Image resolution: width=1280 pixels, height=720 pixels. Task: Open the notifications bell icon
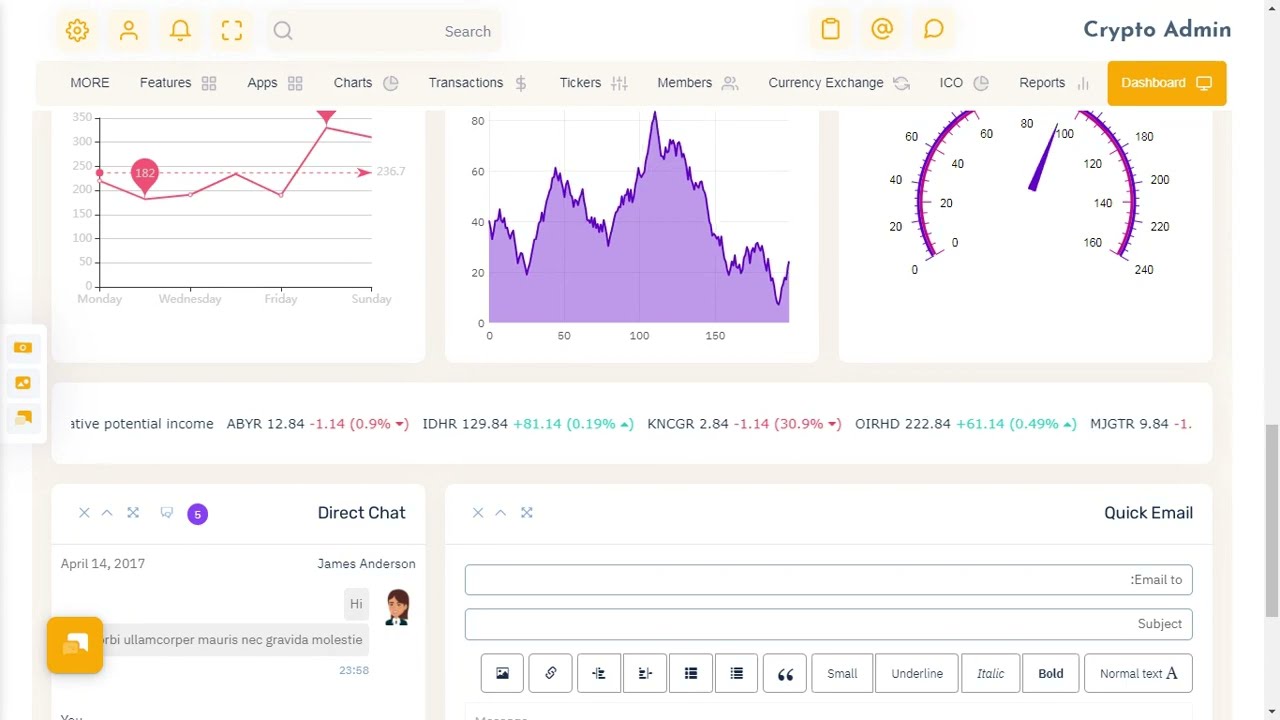click(180, 30)
